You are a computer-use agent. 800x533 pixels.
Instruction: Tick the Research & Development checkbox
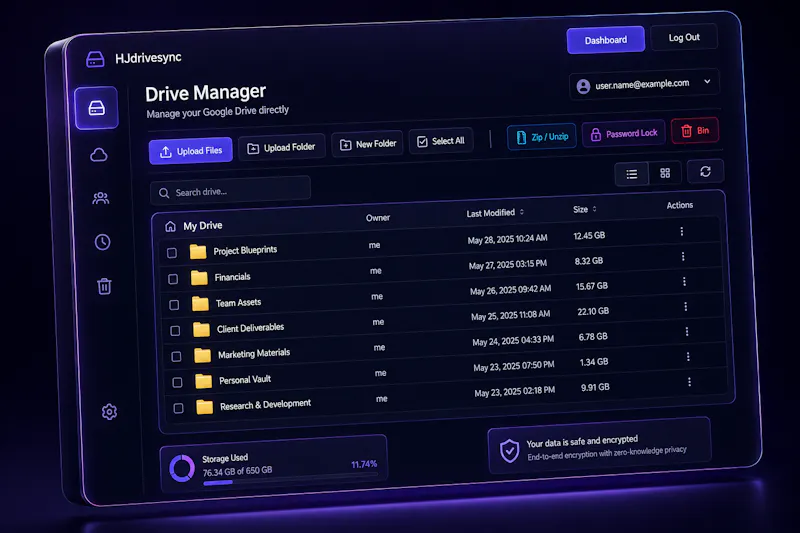coord(178,408)
